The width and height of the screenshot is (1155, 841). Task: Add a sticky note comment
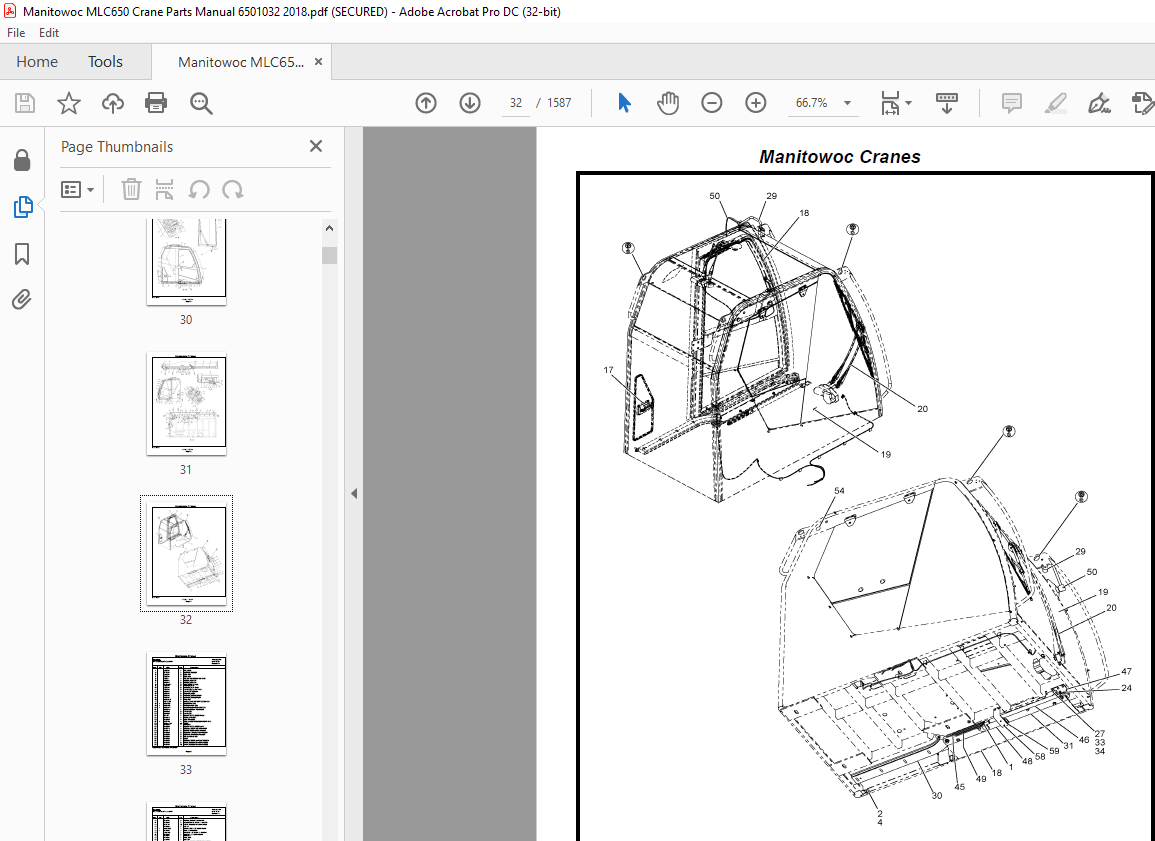[1011, 103]
